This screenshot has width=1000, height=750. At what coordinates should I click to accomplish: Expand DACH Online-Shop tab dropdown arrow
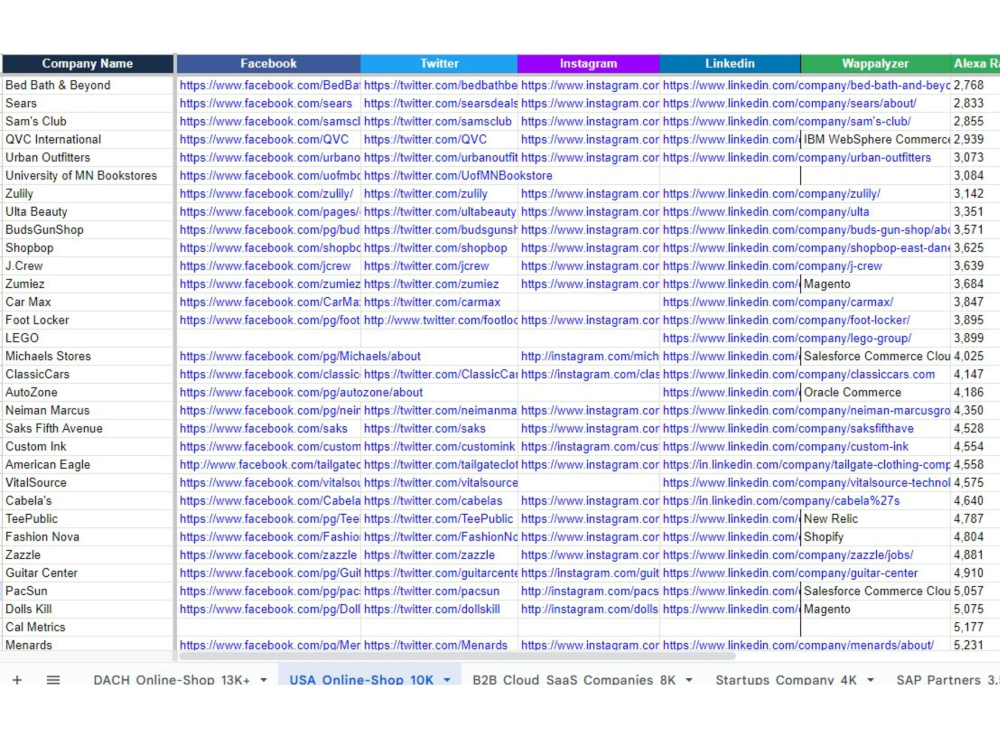tap(263, 680)
